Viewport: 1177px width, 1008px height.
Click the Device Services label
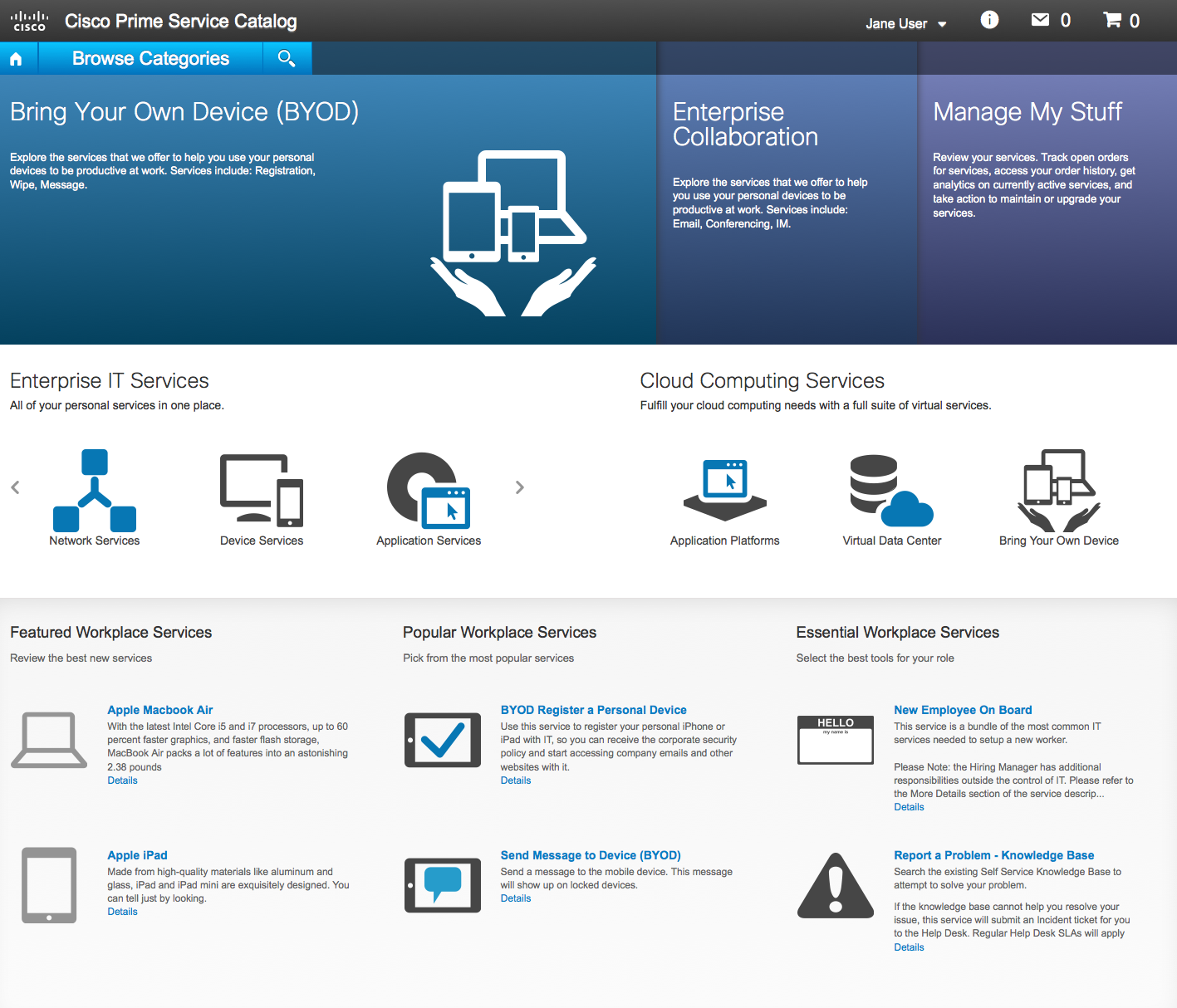262,541
